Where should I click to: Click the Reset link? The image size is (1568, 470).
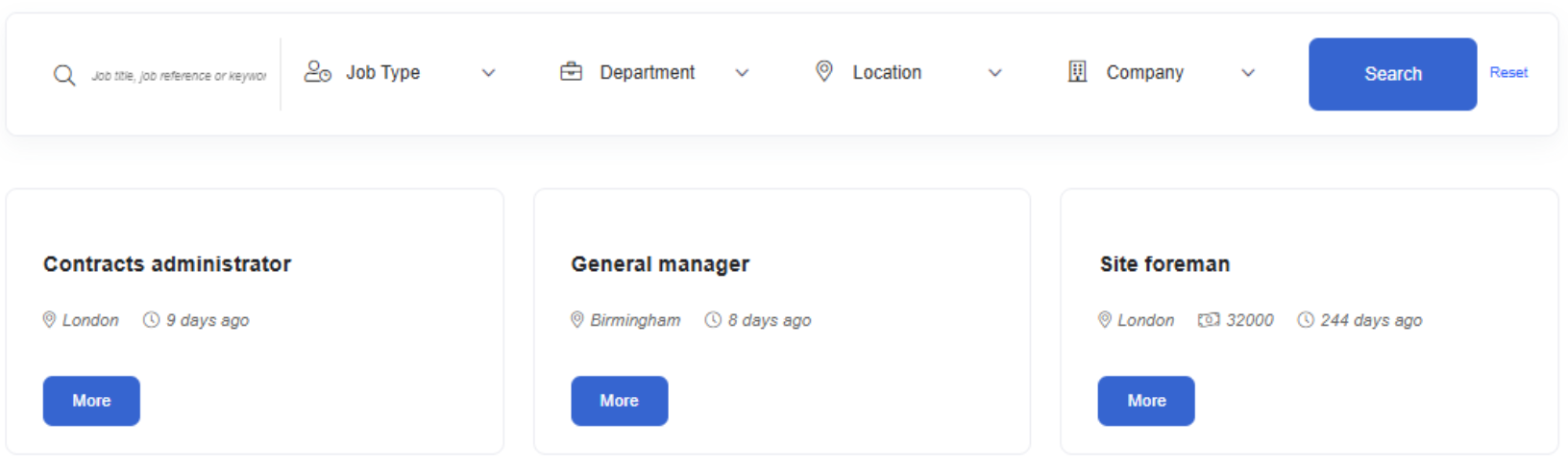(x=1507, y=73)
